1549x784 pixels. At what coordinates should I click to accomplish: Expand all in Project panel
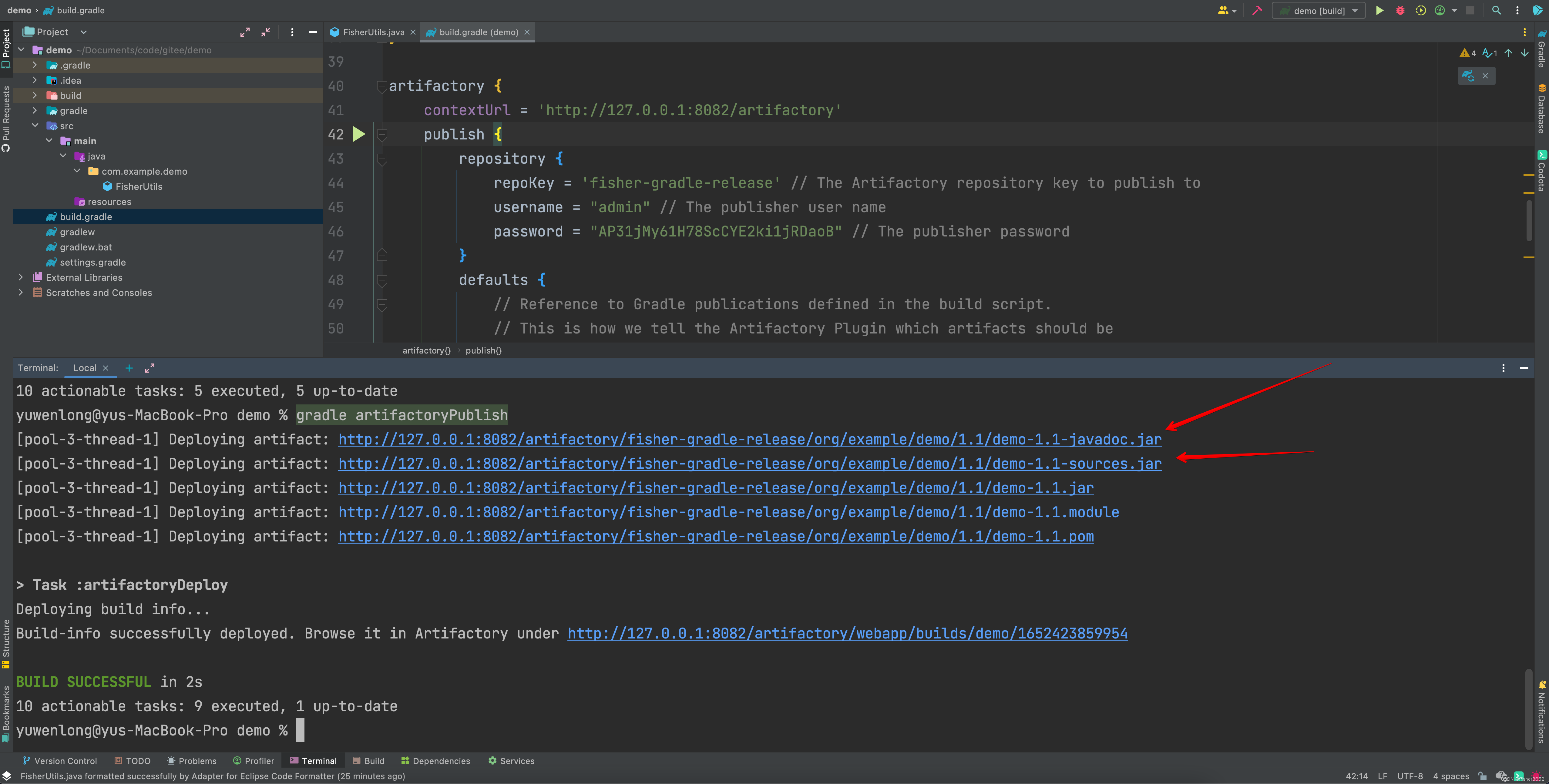click(x=245, y=32)
